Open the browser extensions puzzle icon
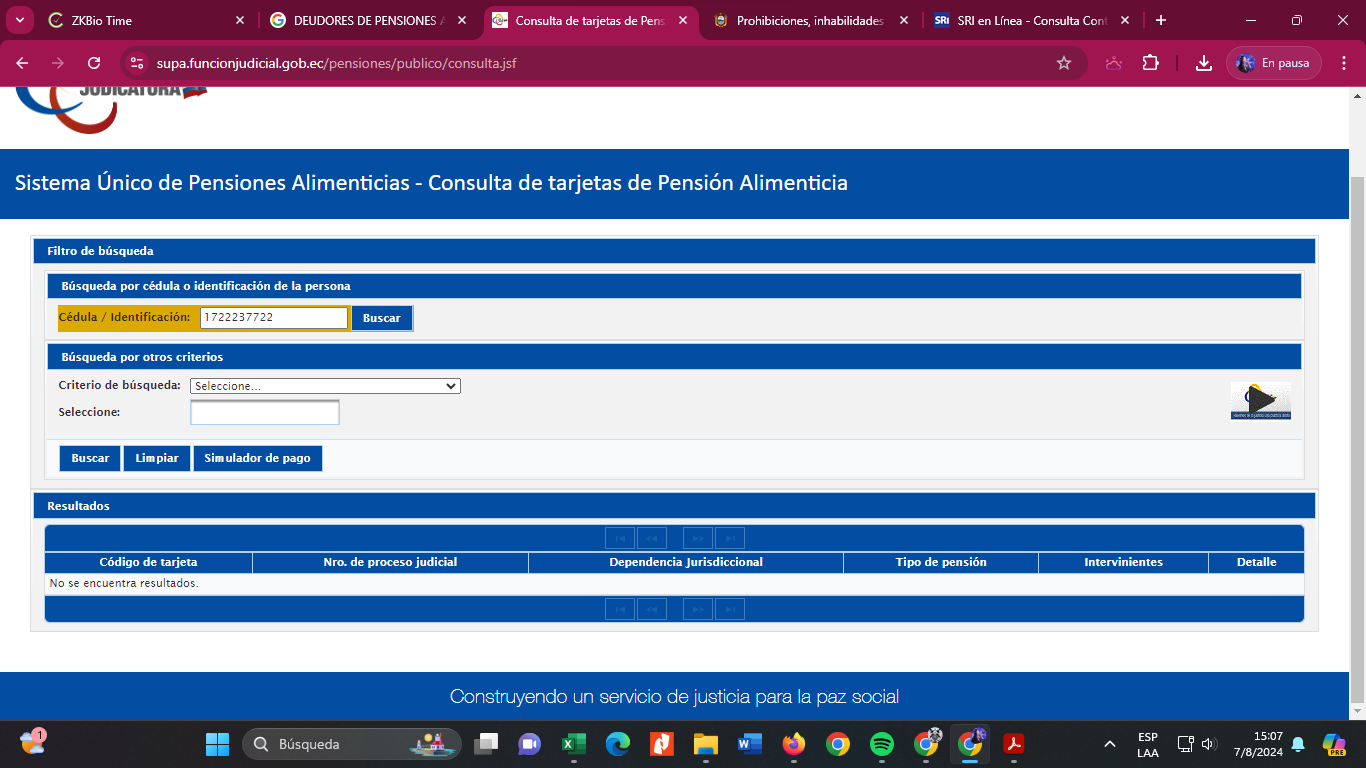1366x768 pixels. [x=1150, y=63]
